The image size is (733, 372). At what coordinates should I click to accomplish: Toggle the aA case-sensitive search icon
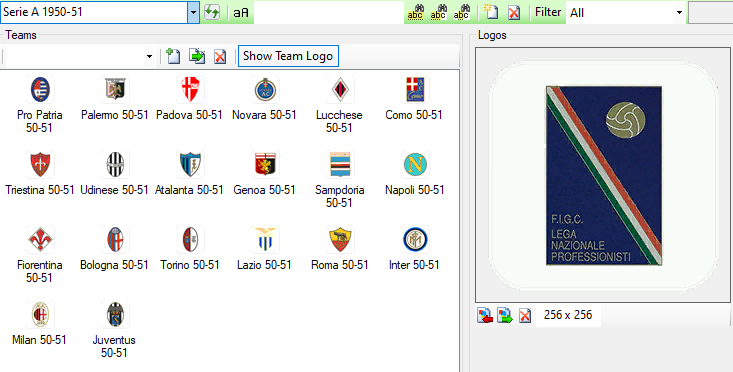pos(241,13)
